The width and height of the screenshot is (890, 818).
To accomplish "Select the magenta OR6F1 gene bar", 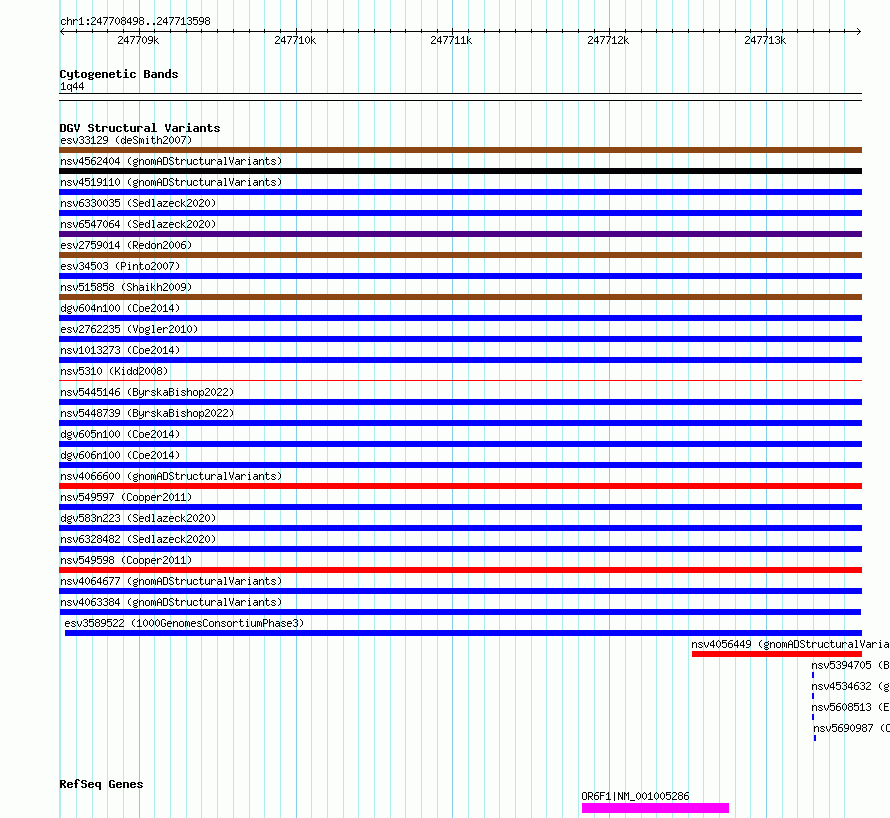I will pos(655,808).
